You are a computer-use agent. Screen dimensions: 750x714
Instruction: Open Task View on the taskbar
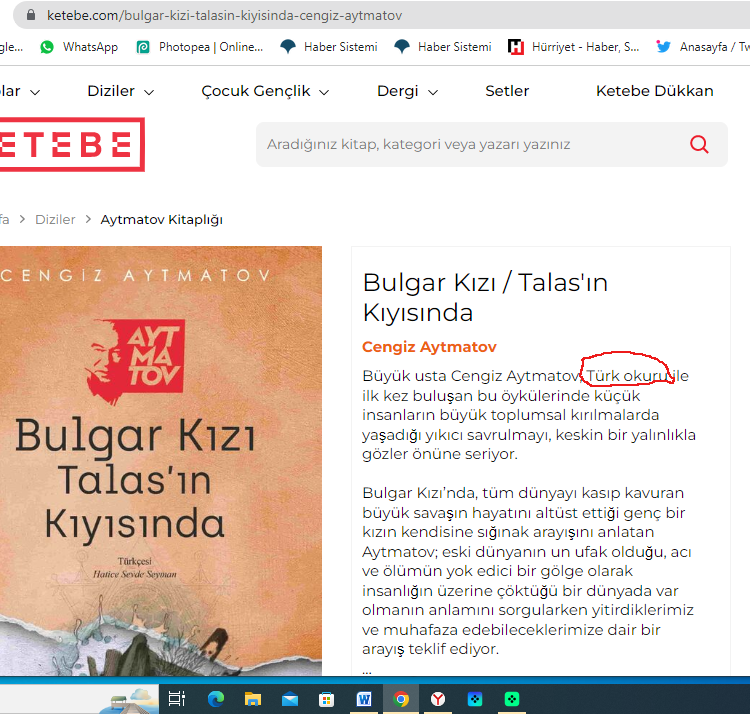(x=176, y=699)
